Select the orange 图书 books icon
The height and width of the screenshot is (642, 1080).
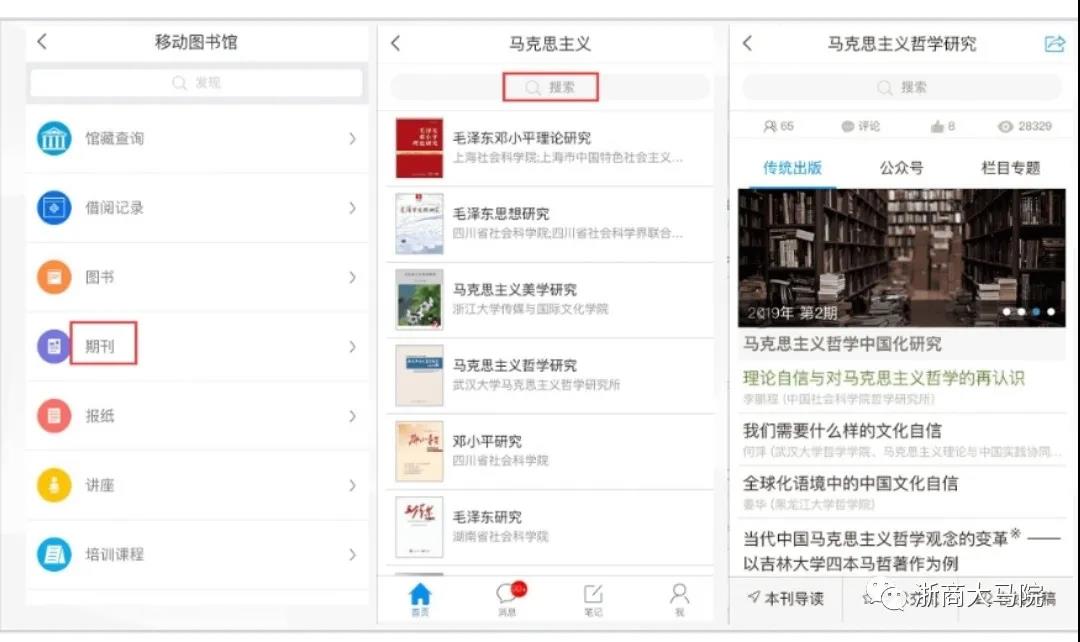[x=54, y=277]
